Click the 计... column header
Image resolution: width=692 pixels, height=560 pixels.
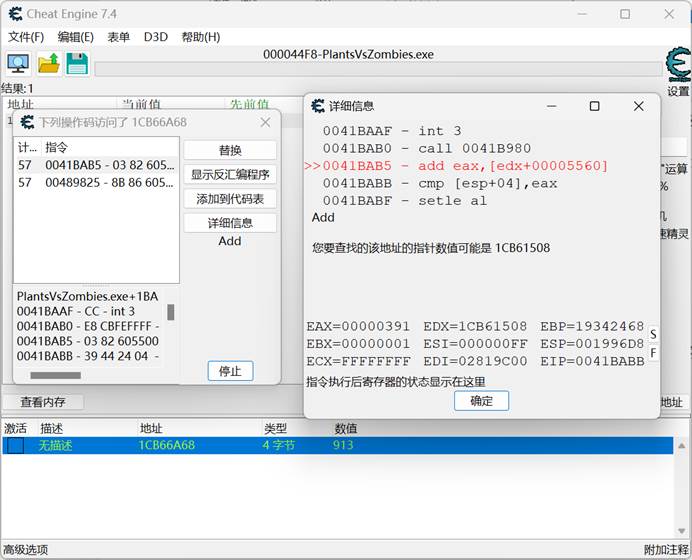[x=27, y=147]
